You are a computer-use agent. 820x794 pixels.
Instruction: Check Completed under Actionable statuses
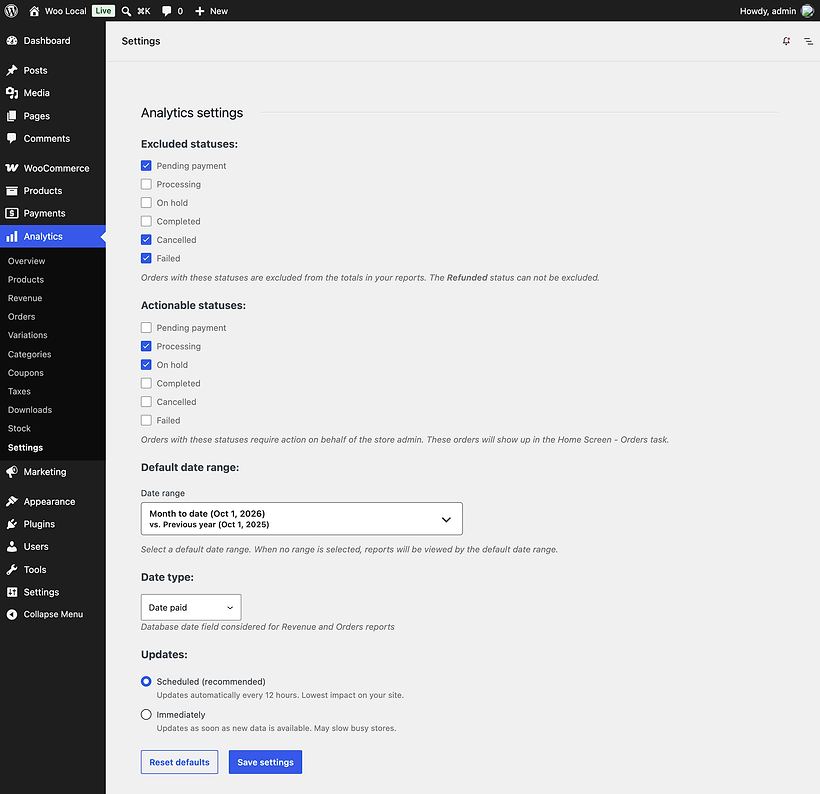[x=146, y=383]
